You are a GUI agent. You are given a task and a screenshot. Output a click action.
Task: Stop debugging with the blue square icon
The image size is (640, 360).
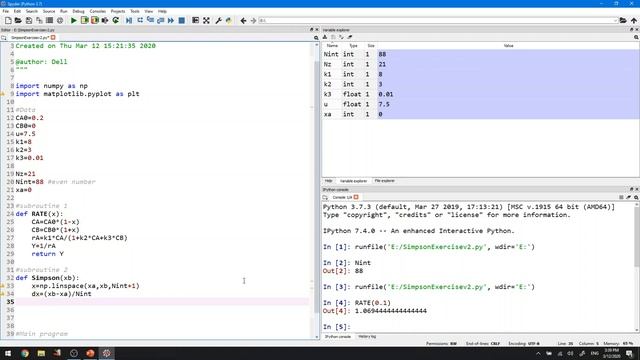pyautogui.click(x=182, y=20)
